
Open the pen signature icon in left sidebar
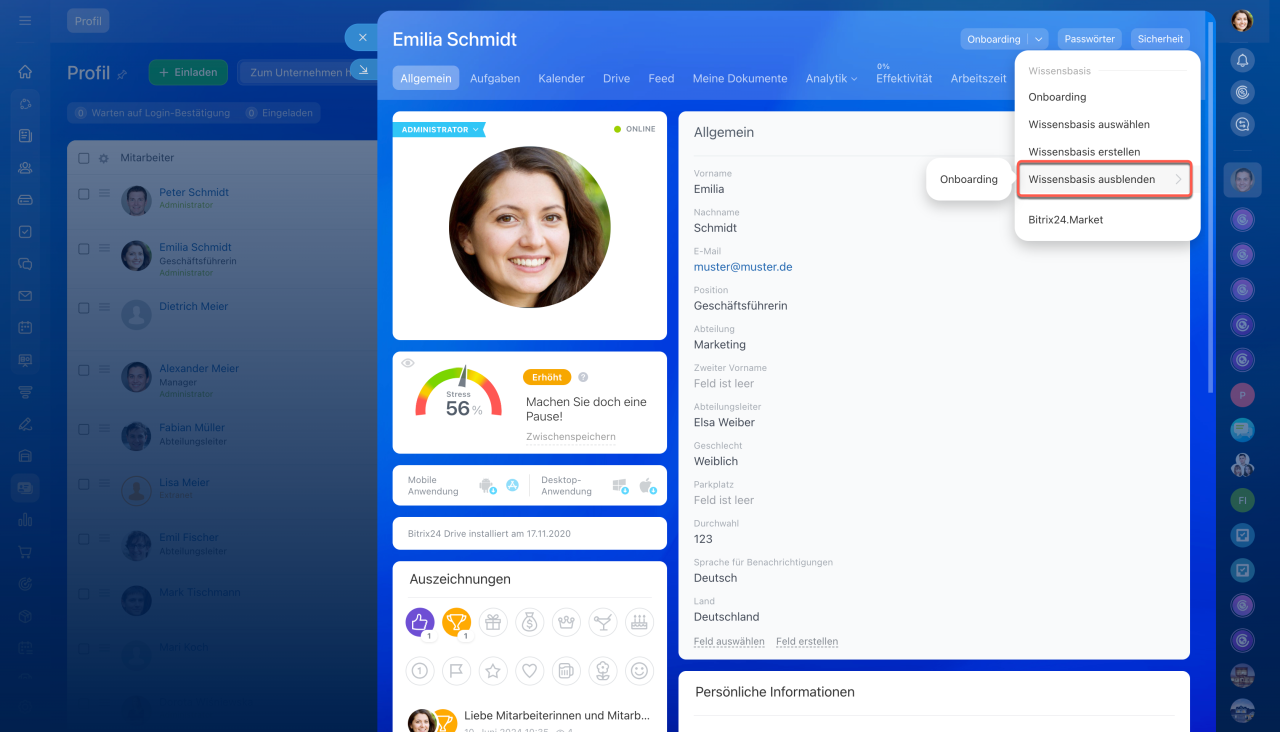[25, 423]
